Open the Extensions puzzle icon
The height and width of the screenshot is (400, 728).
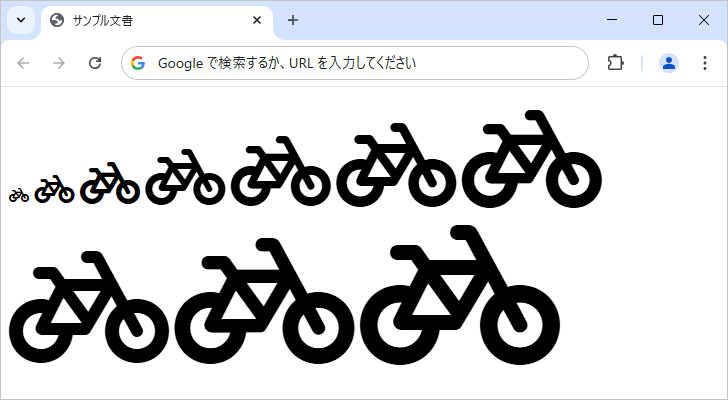tap(615, 63)
